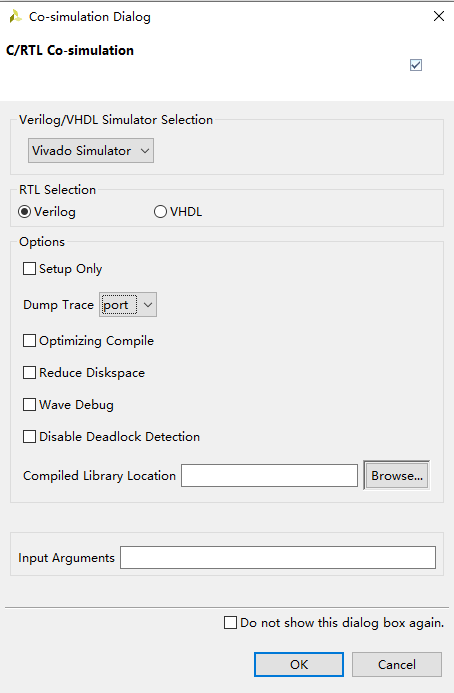Check Do not show this dialog box again
Viewport: 454px width, 693px height.
230,623
